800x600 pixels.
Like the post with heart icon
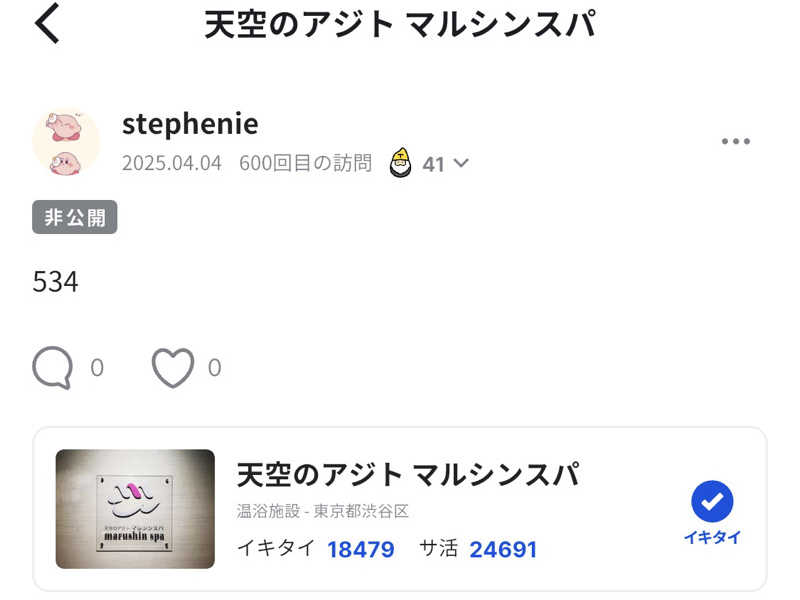click(x=173, y=368)
